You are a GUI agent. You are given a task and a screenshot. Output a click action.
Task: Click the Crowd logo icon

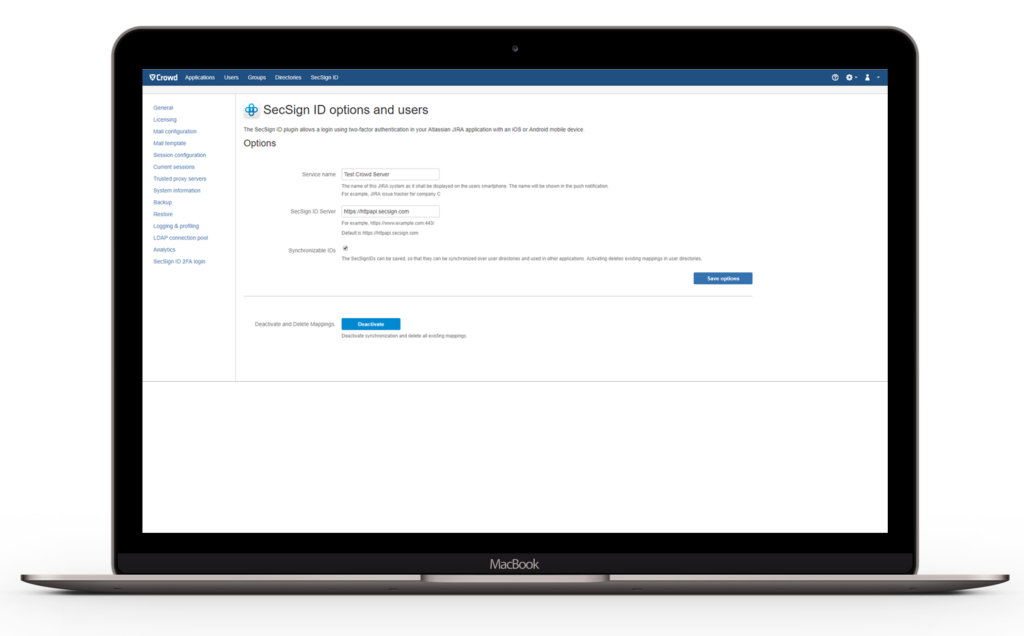(151, 77)
